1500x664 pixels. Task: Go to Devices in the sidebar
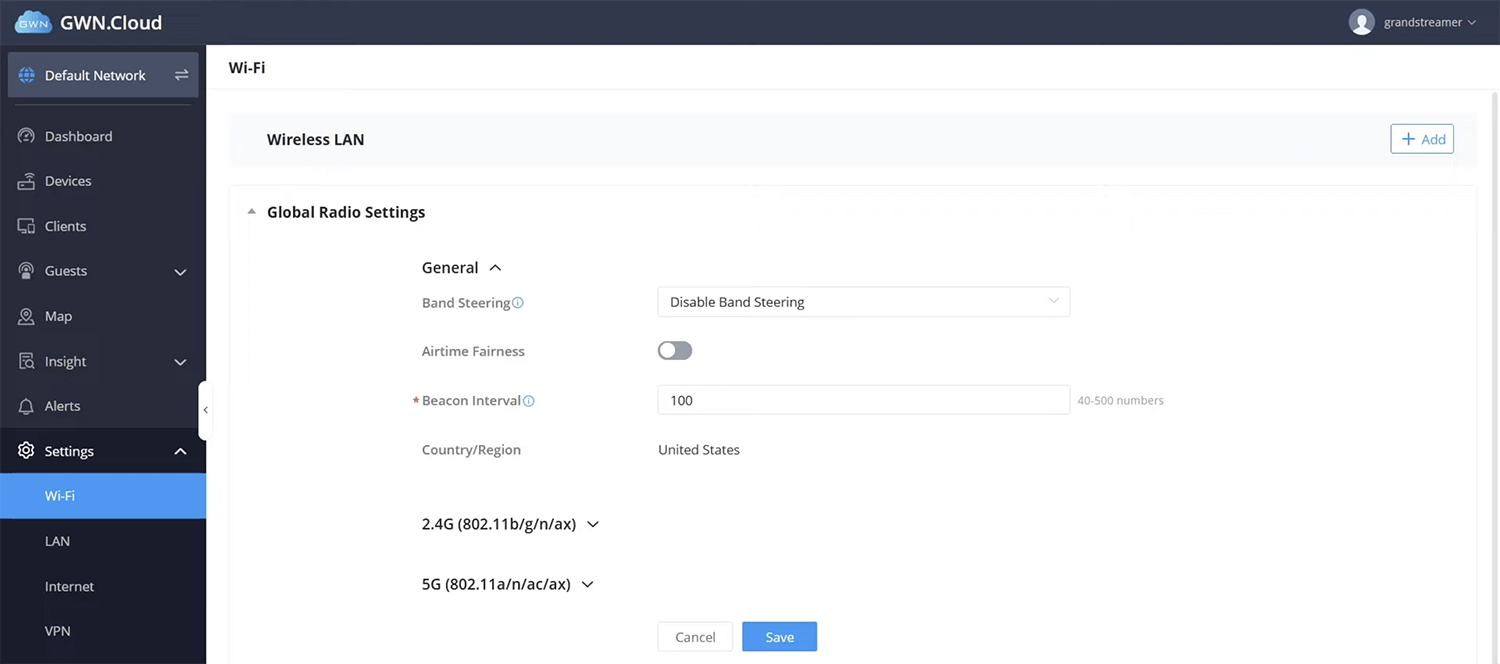(68, 181)
